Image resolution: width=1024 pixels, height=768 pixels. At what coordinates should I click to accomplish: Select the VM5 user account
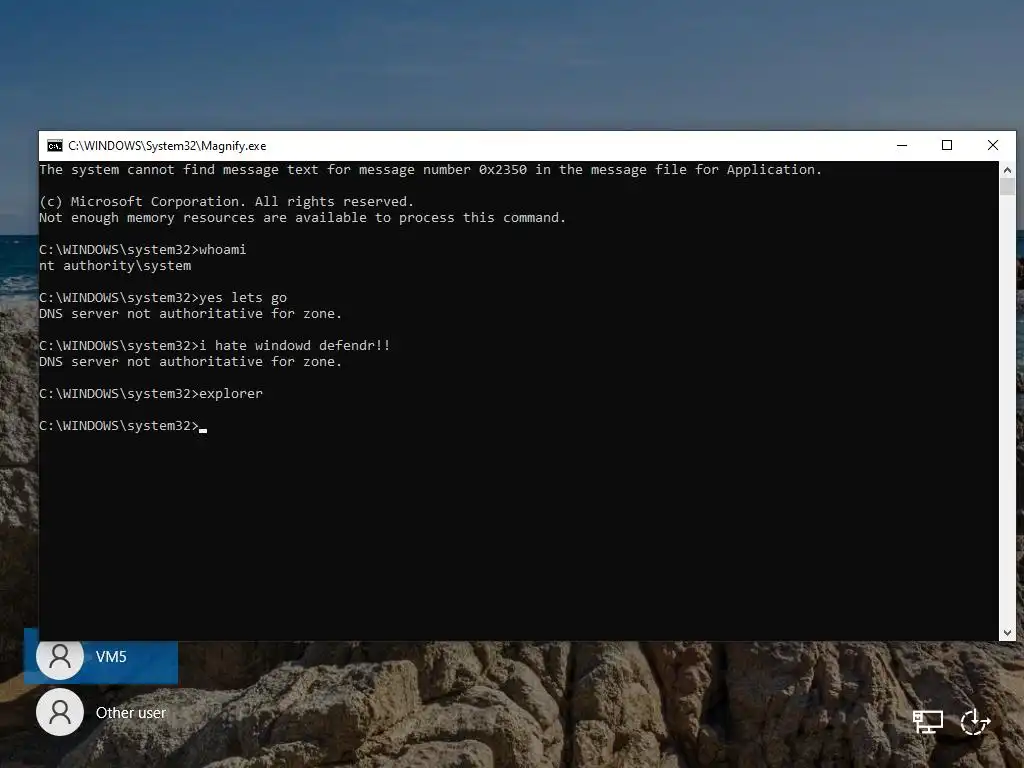pyautogui.click(x=101, y=656)
